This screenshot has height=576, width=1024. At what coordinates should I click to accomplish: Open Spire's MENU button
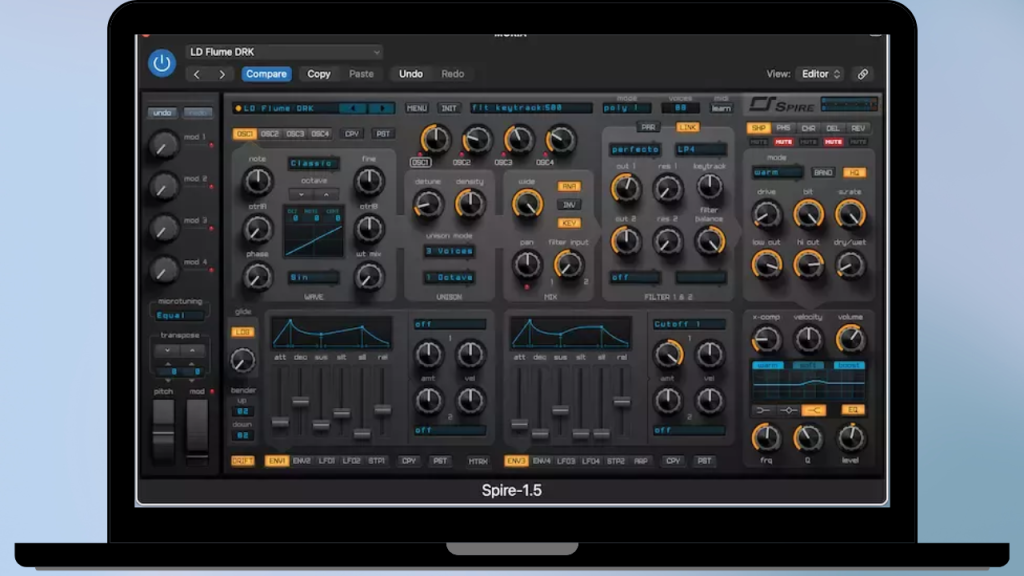[x=417, y=108]
